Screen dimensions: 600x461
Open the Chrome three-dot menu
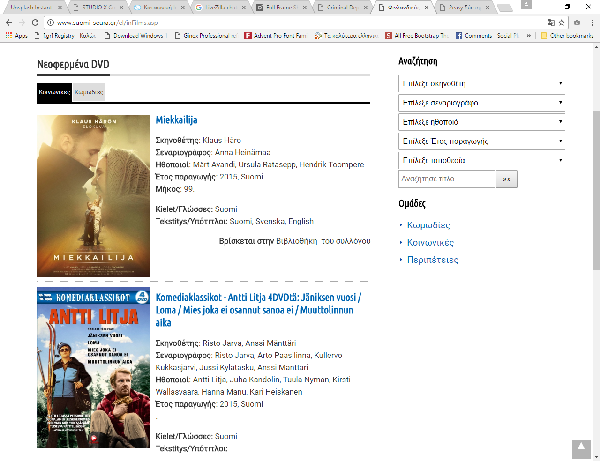[x=592, y=23]
